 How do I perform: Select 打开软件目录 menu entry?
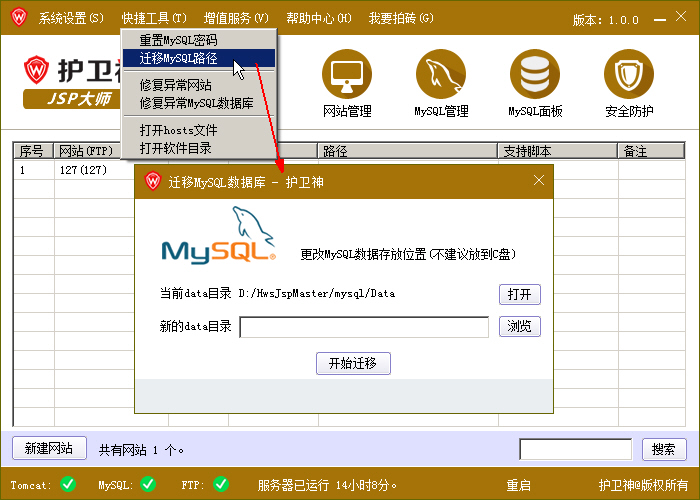click(199, 148)
